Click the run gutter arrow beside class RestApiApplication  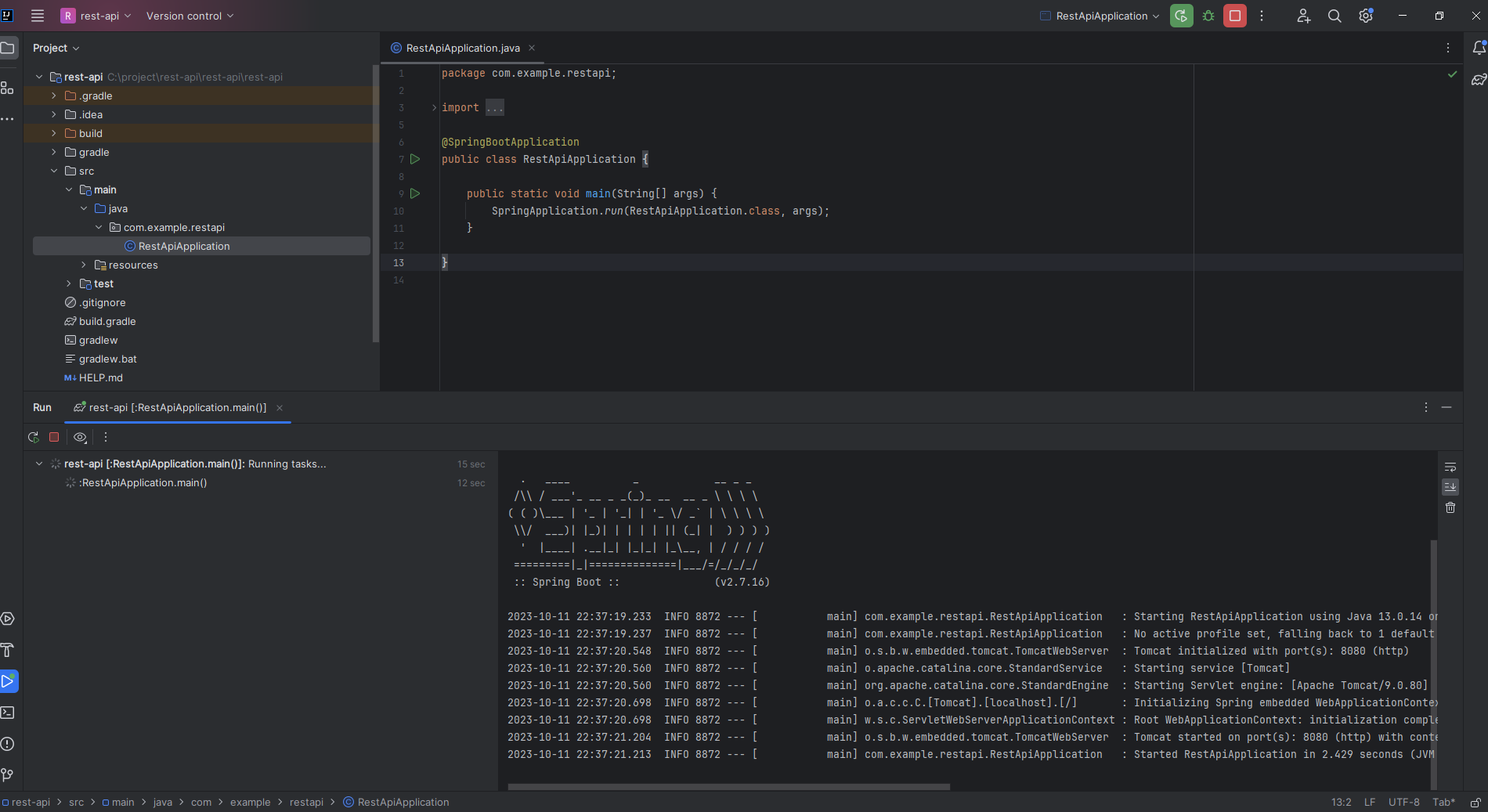(x=415, y=159)
